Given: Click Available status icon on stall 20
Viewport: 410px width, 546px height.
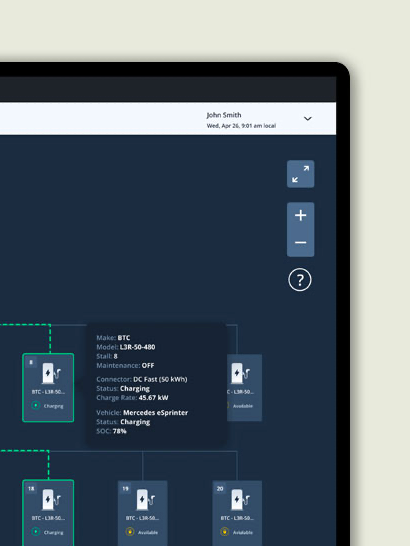Looking at the screenshot, I should (225, 532).
